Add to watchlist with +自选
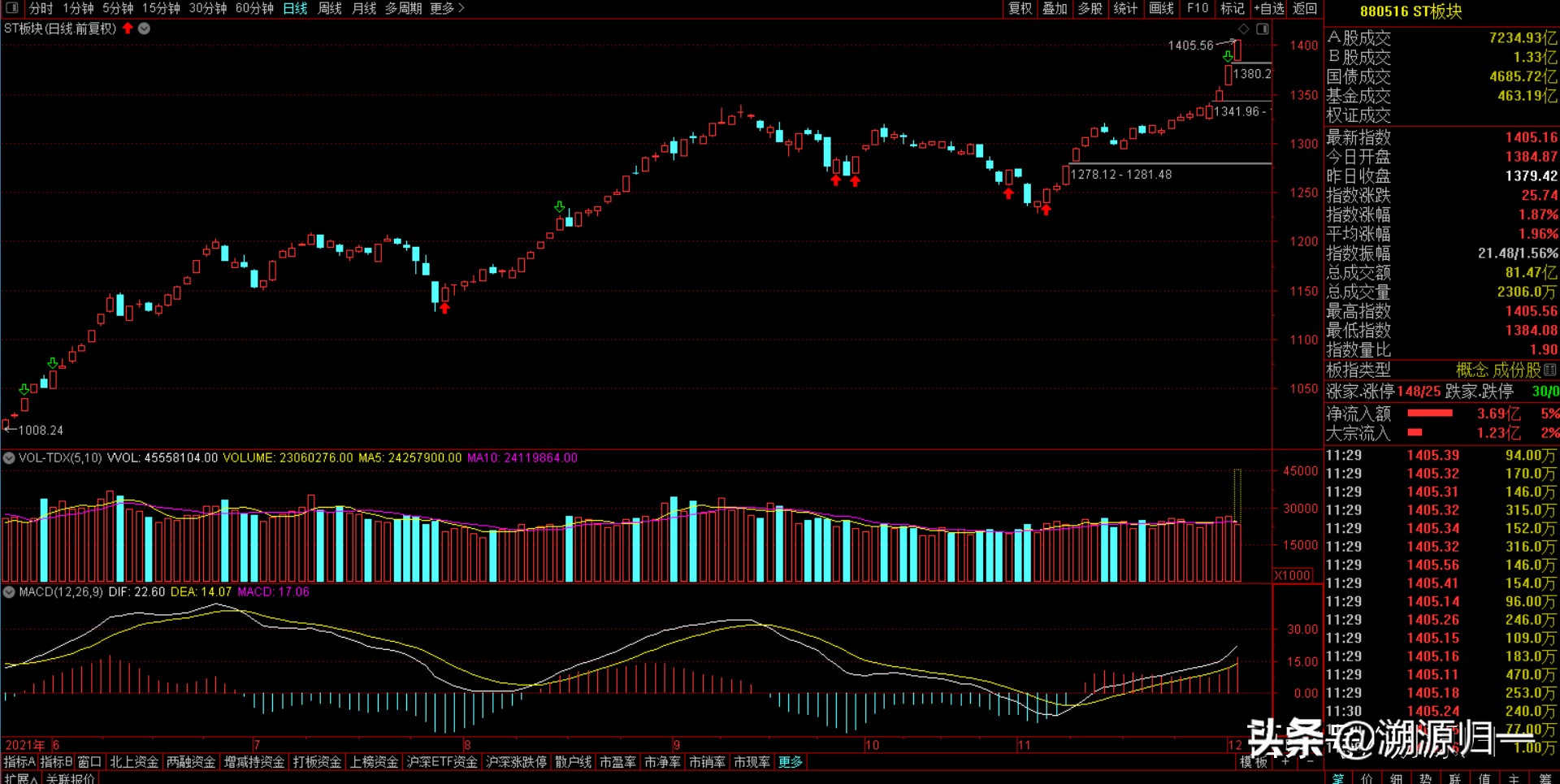Image resolution: width=1560 pixels, height=784 pixels. 1268,8
